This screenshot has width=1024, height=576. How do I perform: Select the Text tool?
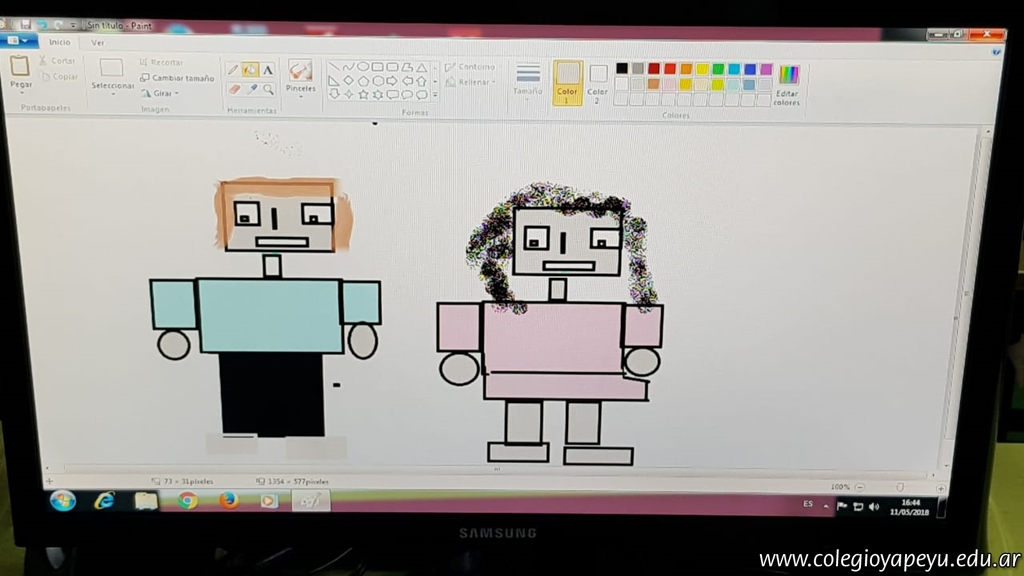point(268,70)
